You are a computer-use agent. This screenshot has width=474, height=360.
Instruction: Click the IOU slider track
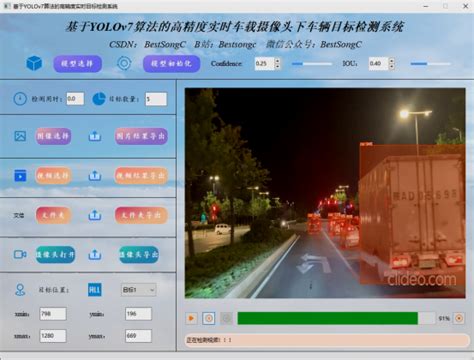coord(430,63)
